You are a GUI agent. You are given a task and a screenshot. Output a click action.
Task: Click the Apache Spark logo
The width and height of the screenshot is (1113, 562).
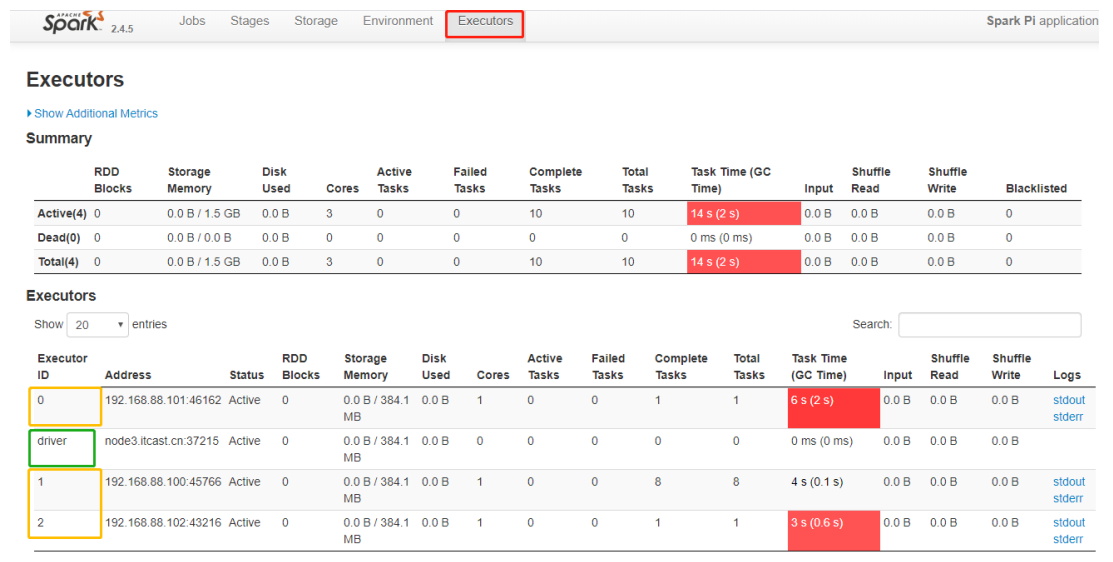click(74, 22)
